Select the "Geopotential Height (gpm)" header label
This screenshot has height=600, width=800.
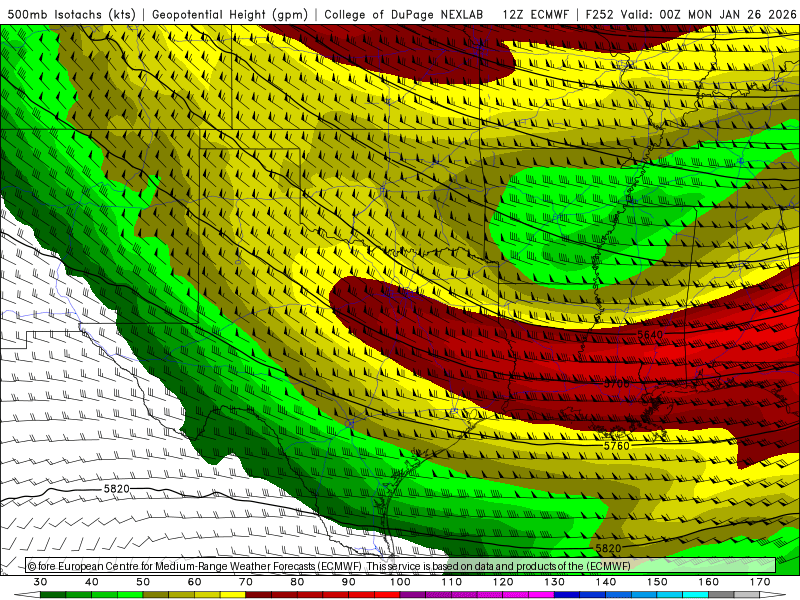click(230, 14)
